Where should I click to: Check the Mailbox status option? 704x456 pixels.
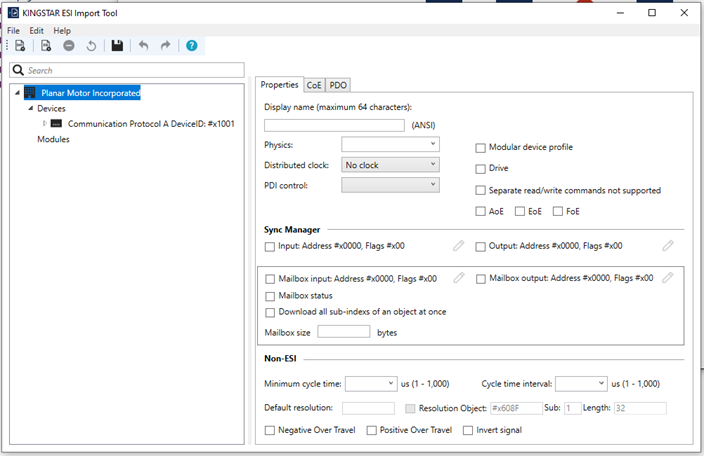270,296
